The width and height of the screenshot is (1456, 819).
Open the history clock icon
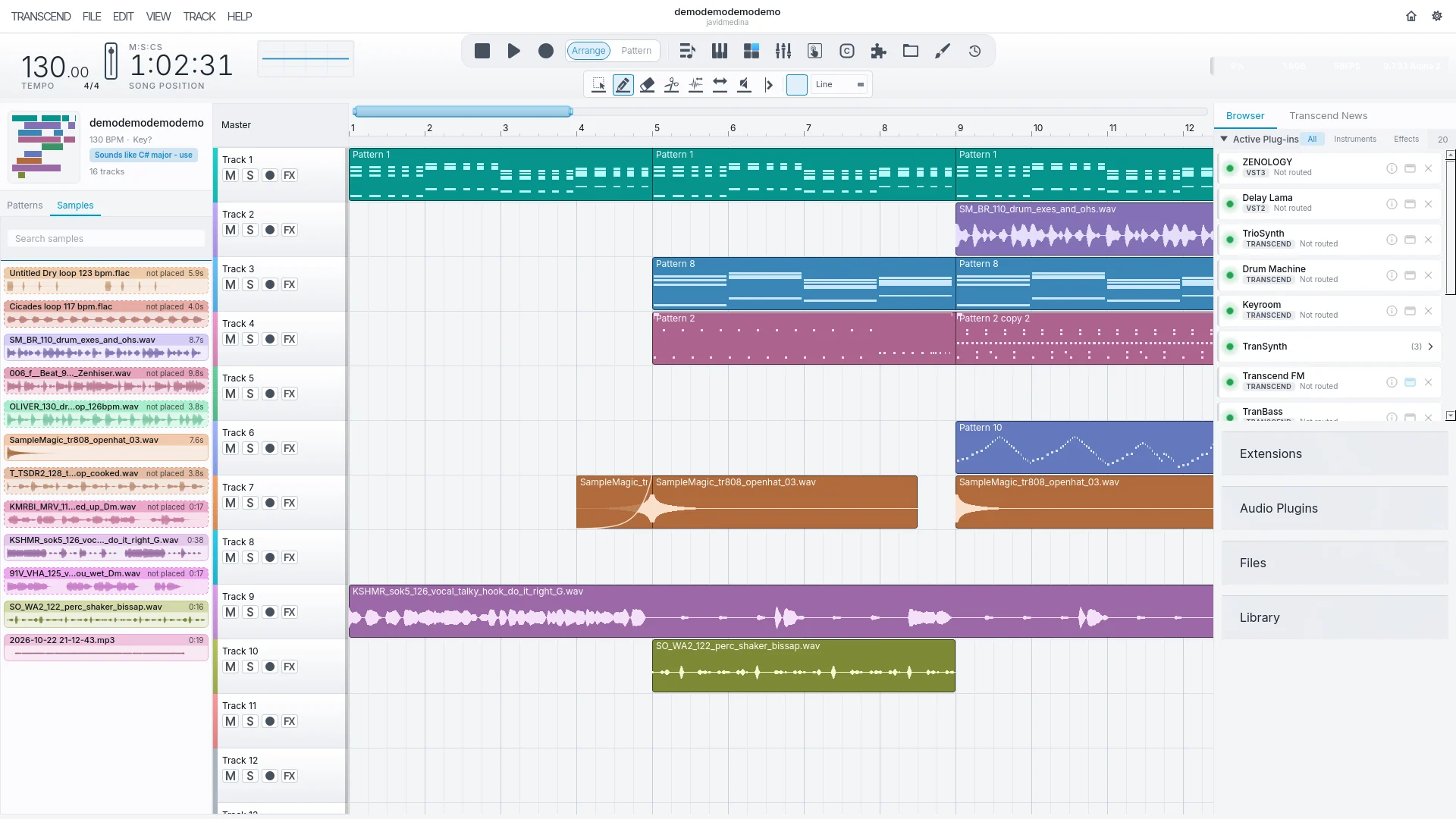point(975,51)
